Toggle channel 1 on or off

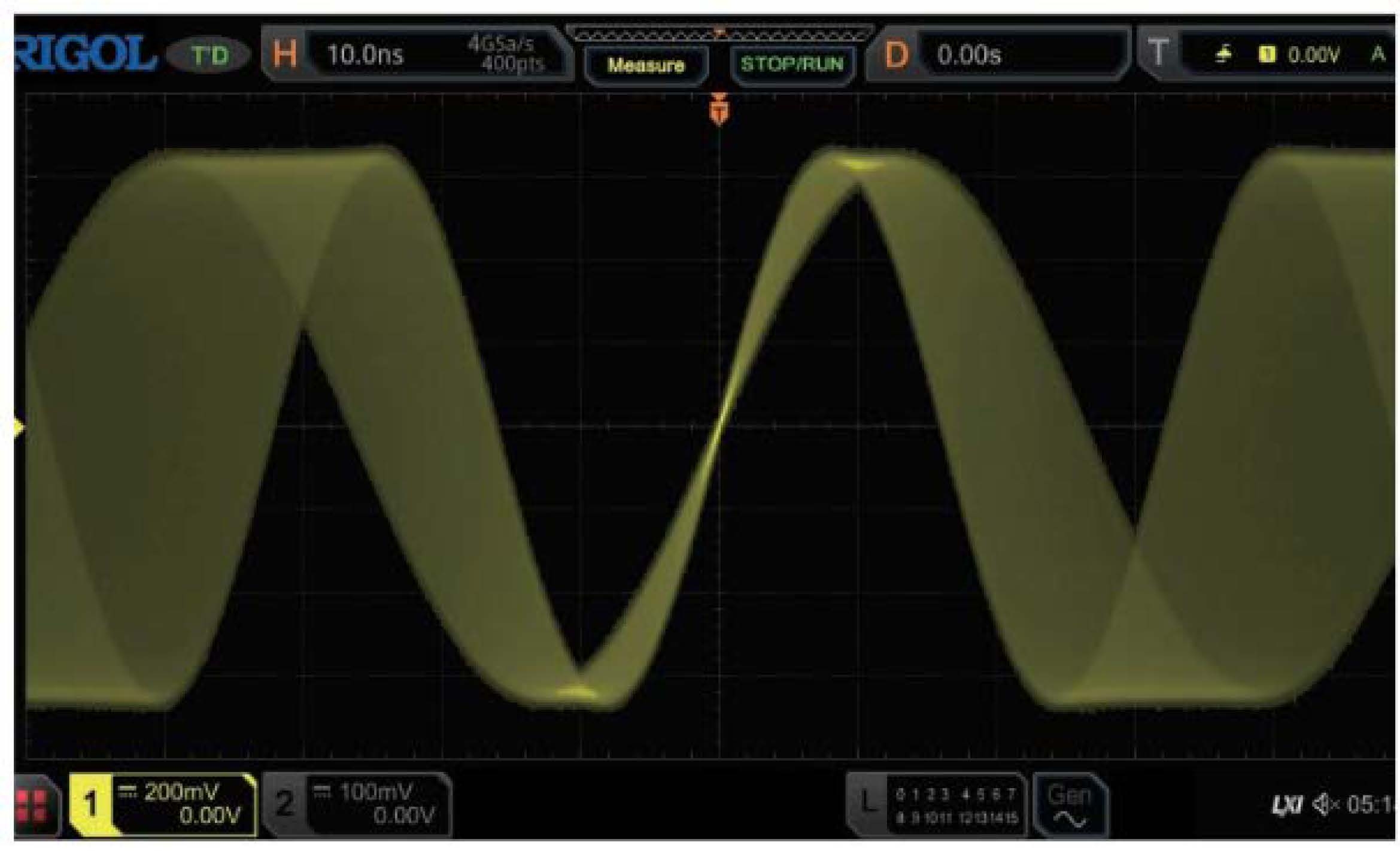[91, 803]
